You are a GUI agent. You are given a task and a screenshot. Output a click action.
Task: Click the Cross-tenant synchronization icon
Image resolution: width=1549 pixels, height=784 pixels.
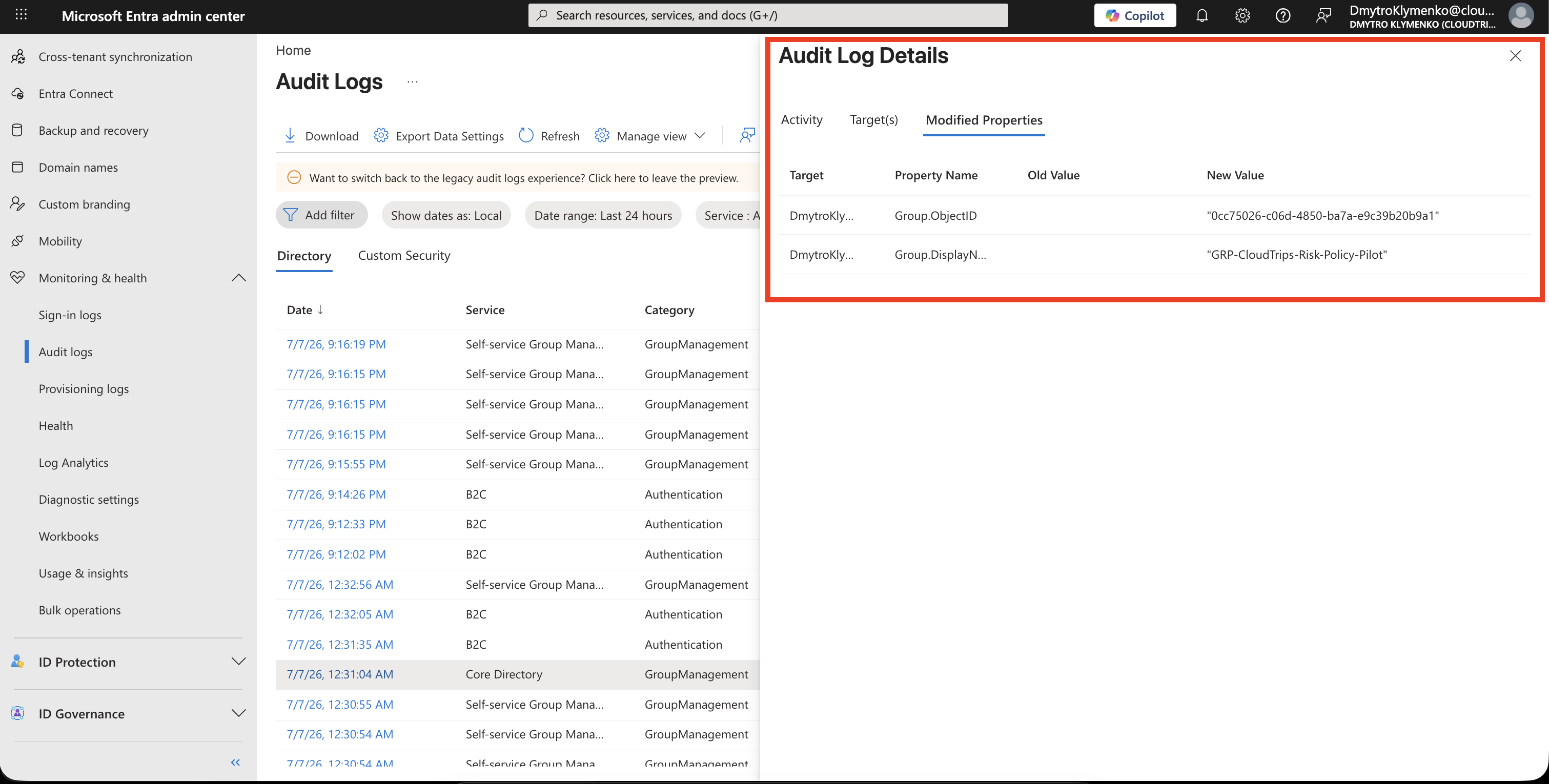pyautogui.click(x=18, y=56)
